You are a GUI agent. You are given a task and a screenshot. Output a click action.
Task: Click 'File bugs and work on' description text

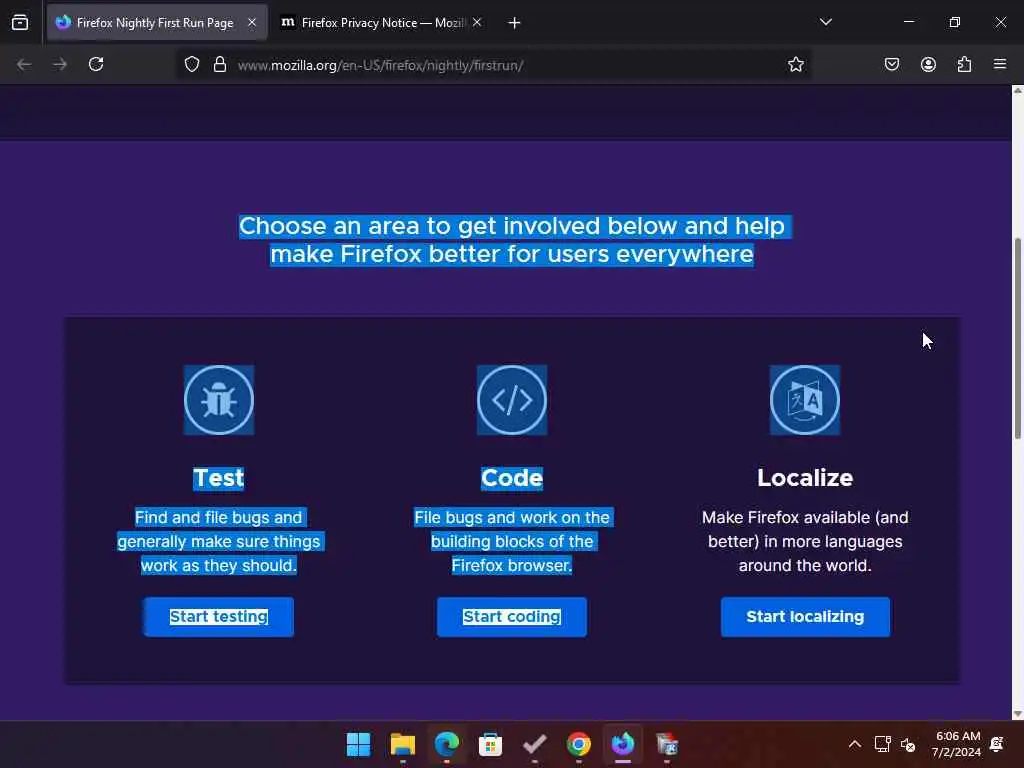[x=512, y=541]
